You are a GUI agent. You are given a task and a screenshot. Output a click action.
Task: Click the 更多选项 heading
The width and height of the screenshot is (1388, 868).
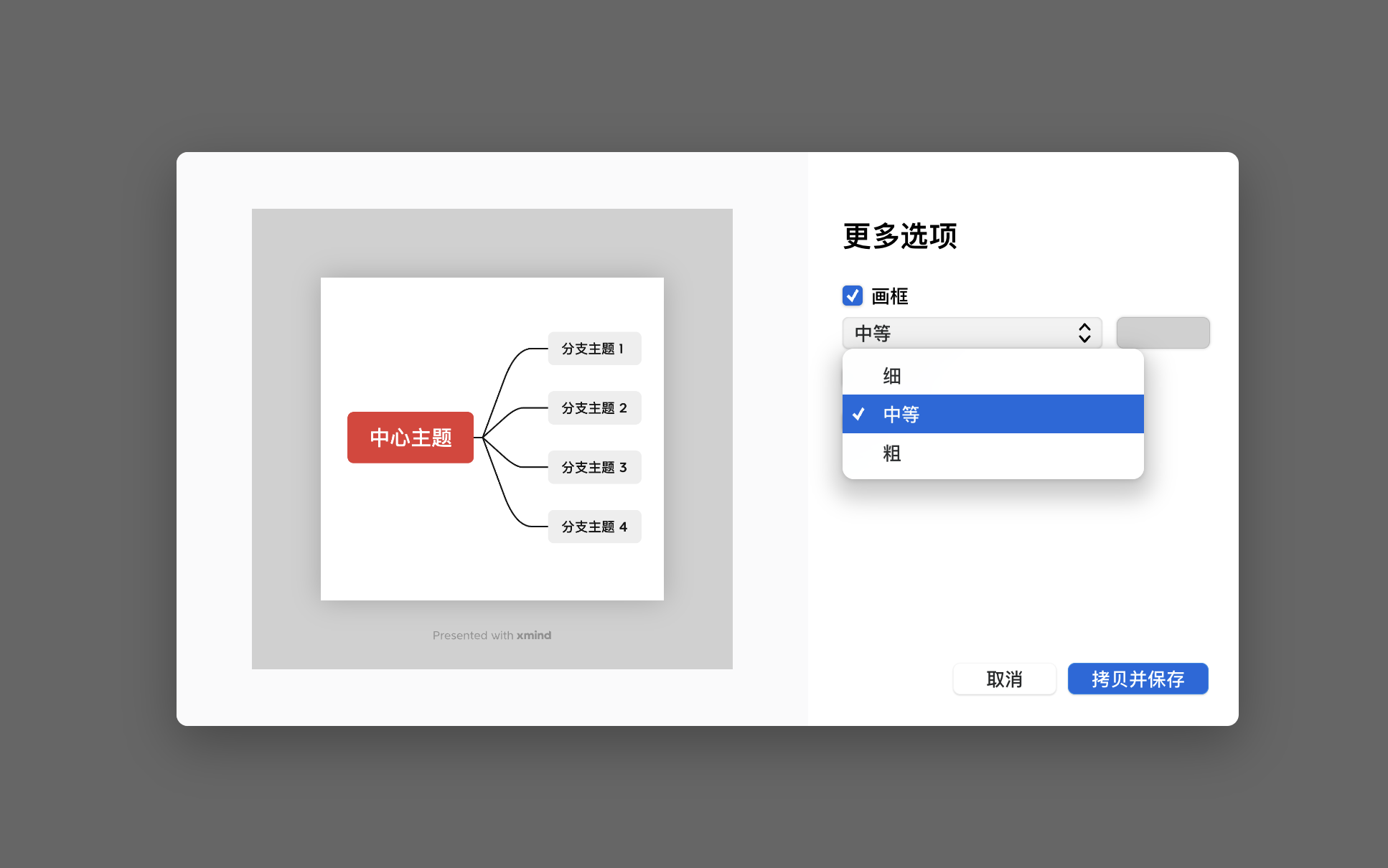point(900,236)
